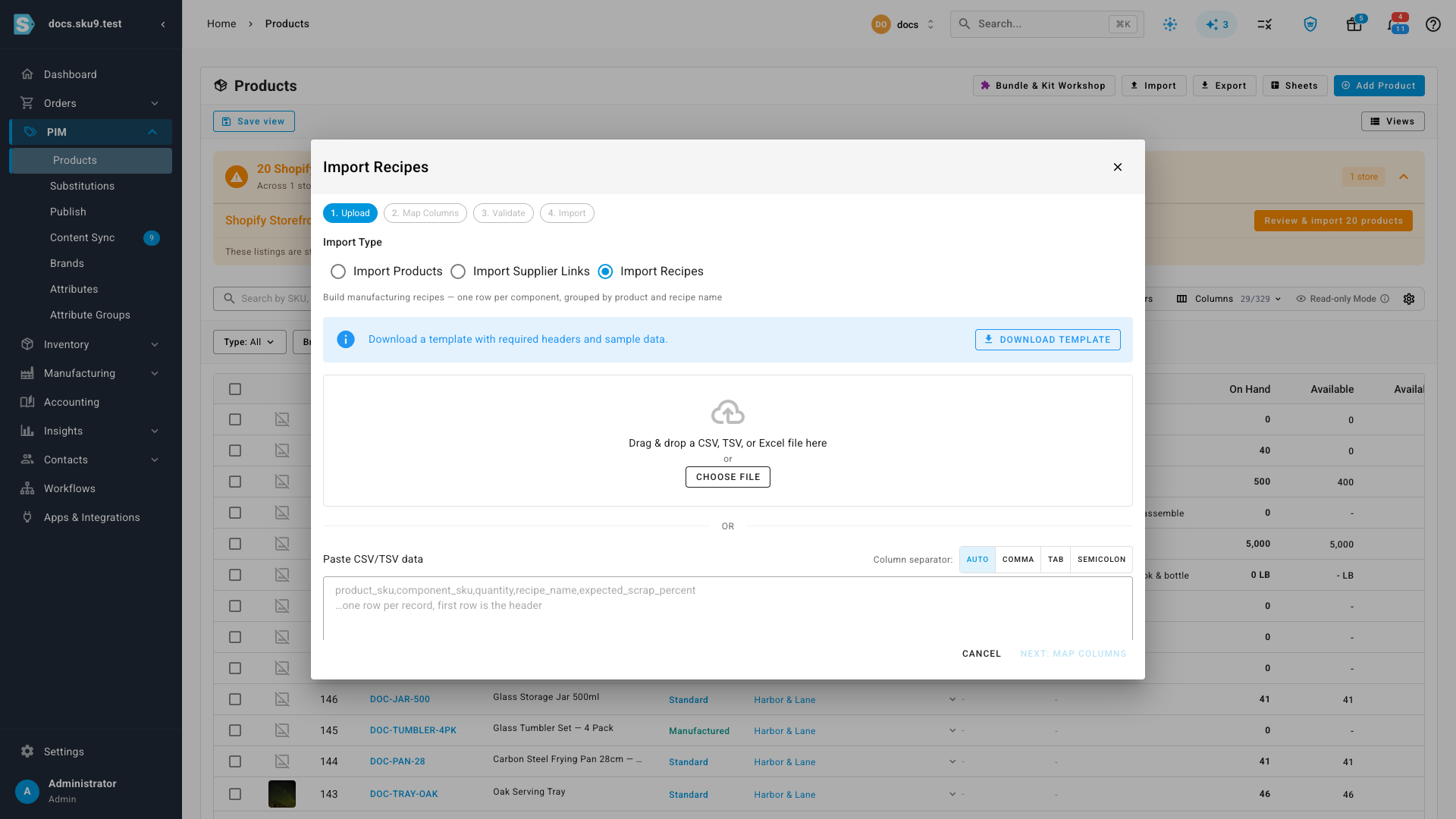This screenshot has height=819, width=1456.
Task: Click Download Template button
Action: (1047, 340)
